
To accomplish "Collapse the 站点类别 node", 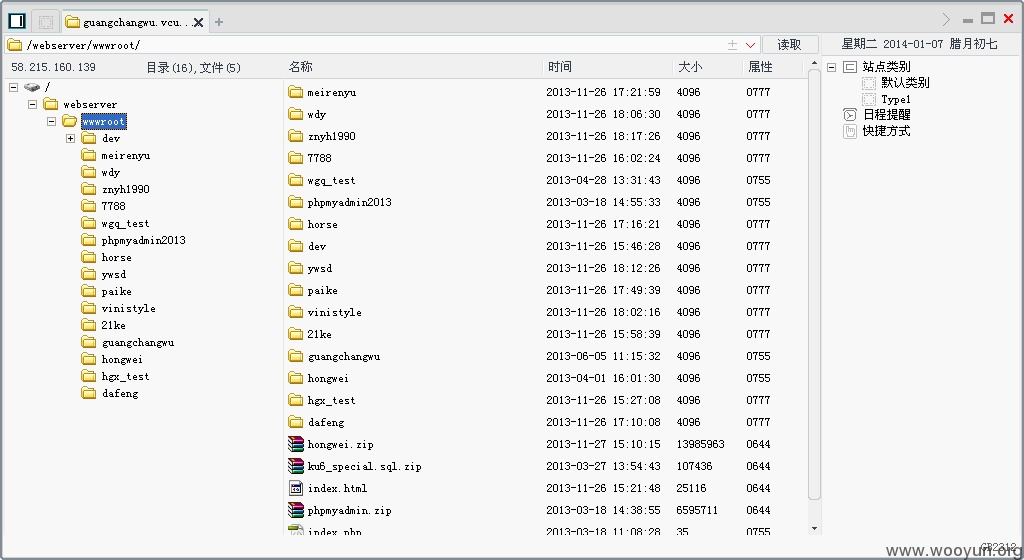I will 831,67.
